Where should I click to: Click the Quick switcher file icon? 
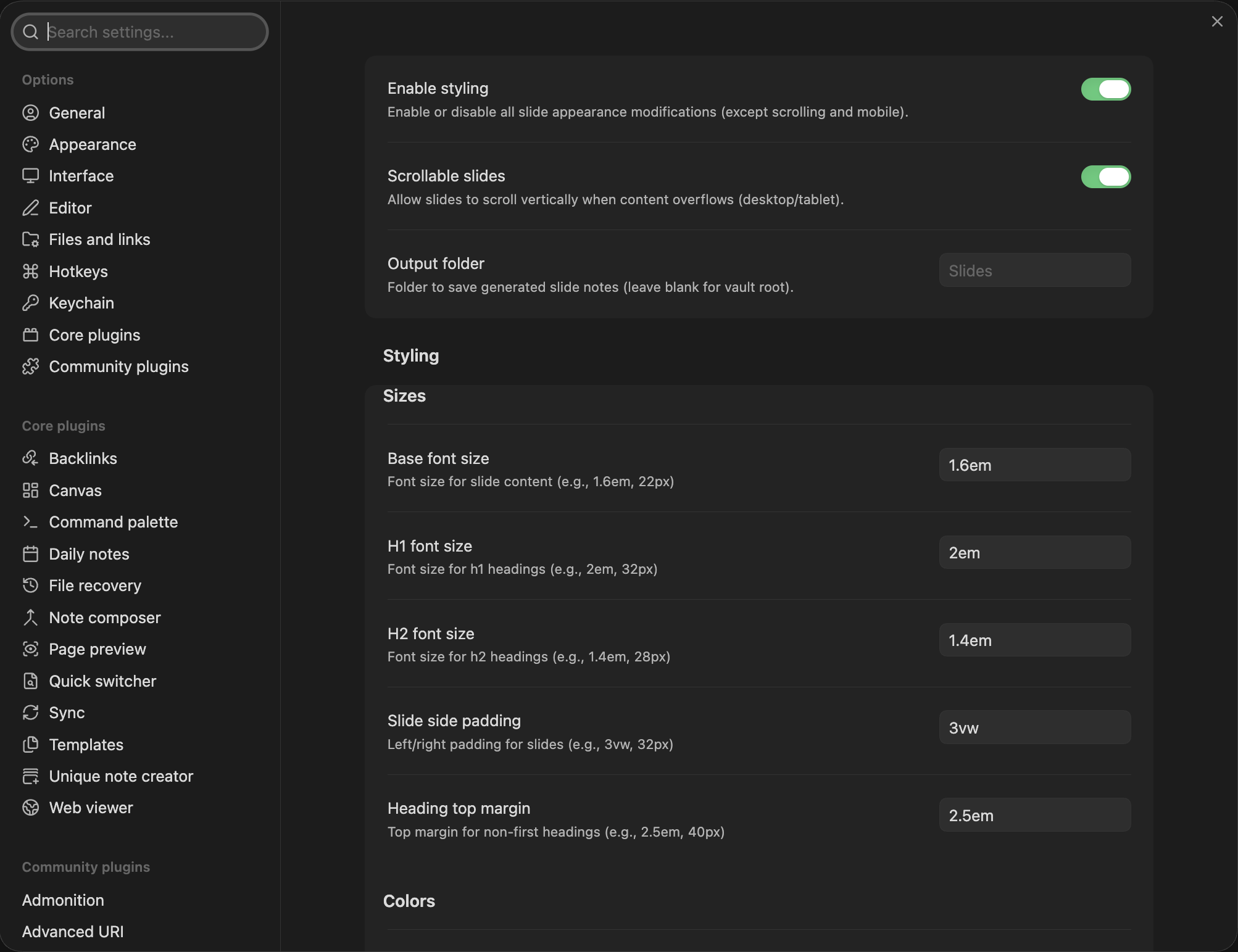(x=30, y=681)
